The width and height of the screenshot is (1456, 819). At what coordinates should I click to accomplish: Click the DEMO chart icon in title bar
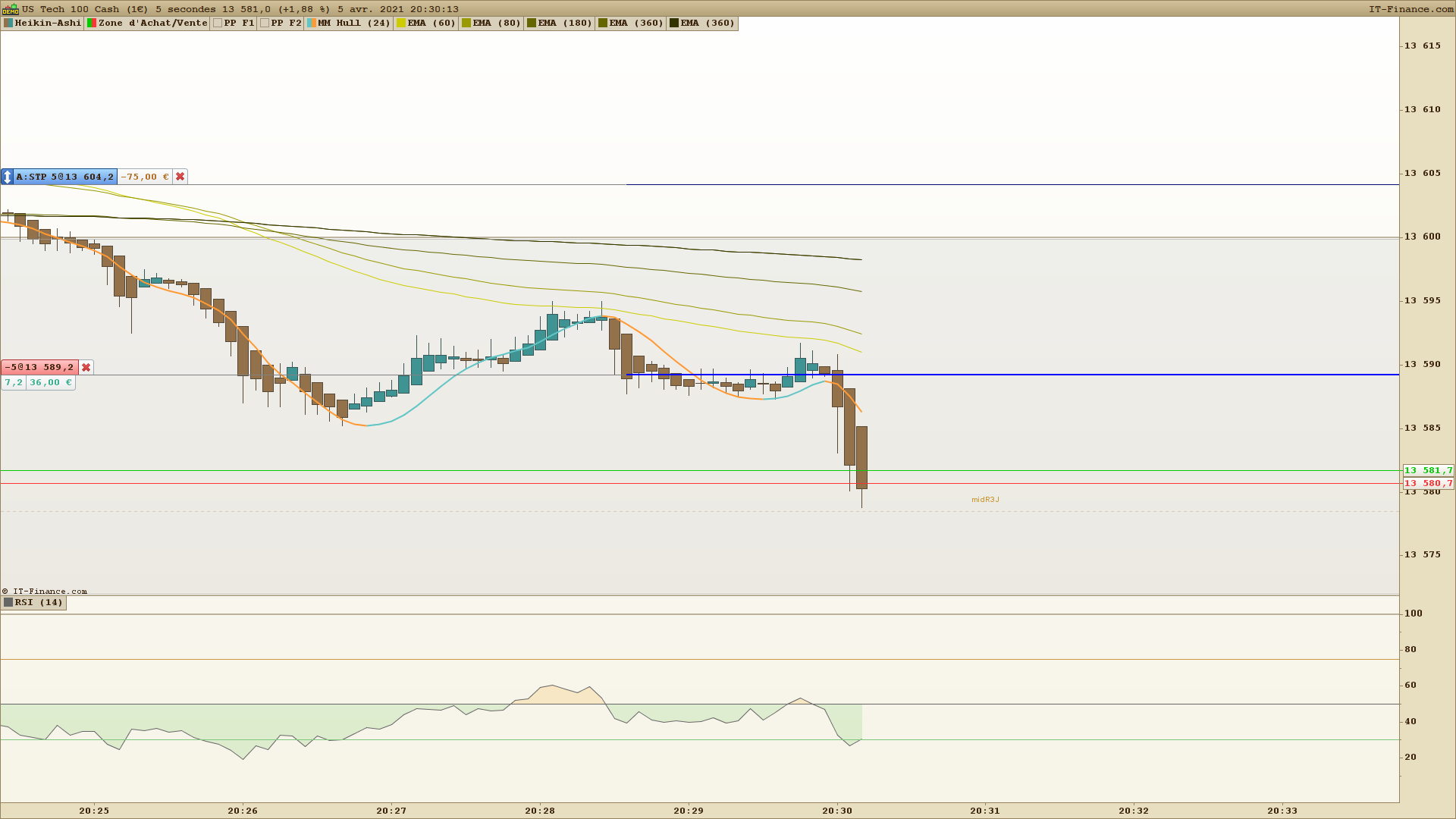(x=10, y=9)
